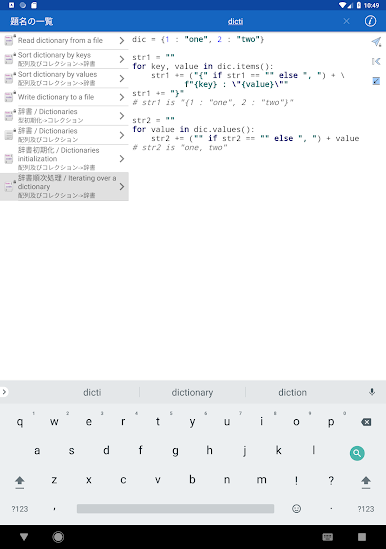The image size is (386, 549).
Task: Tap the blue edit note icon
Action: [x=376, y=81]
